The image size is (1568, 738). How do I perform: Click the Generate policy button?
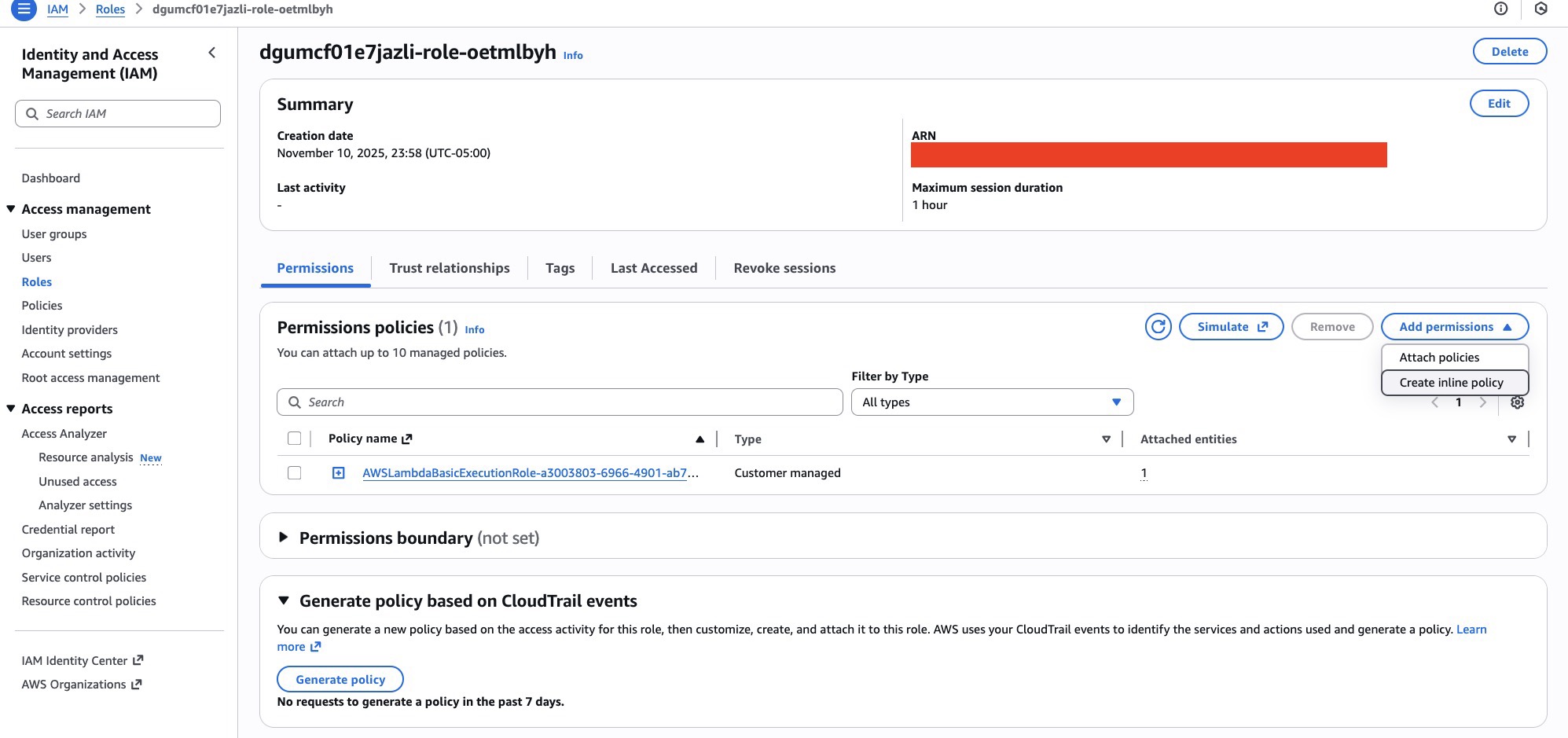click(x=340, y=680)
